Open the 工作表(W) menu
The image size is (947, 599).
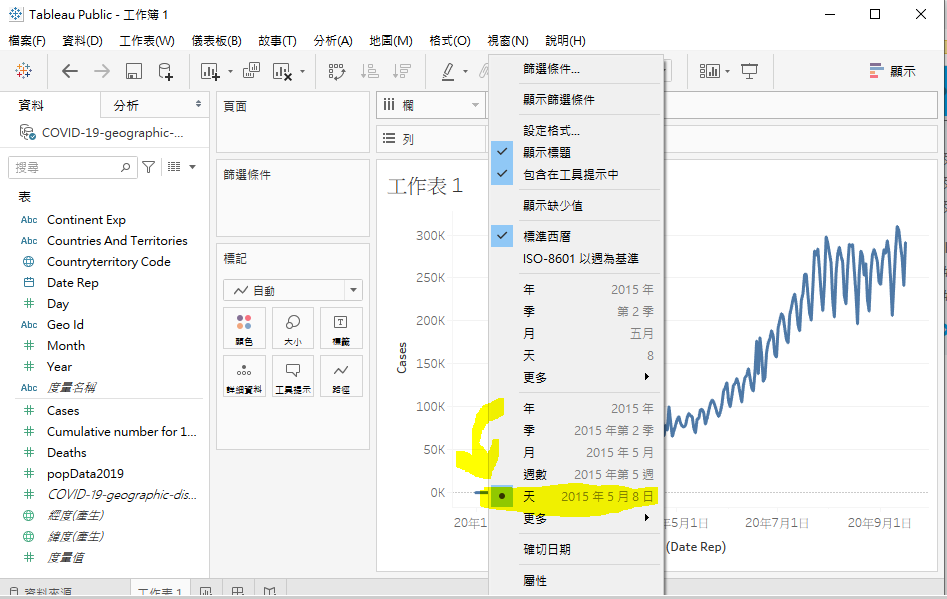(x=147, y=40)
